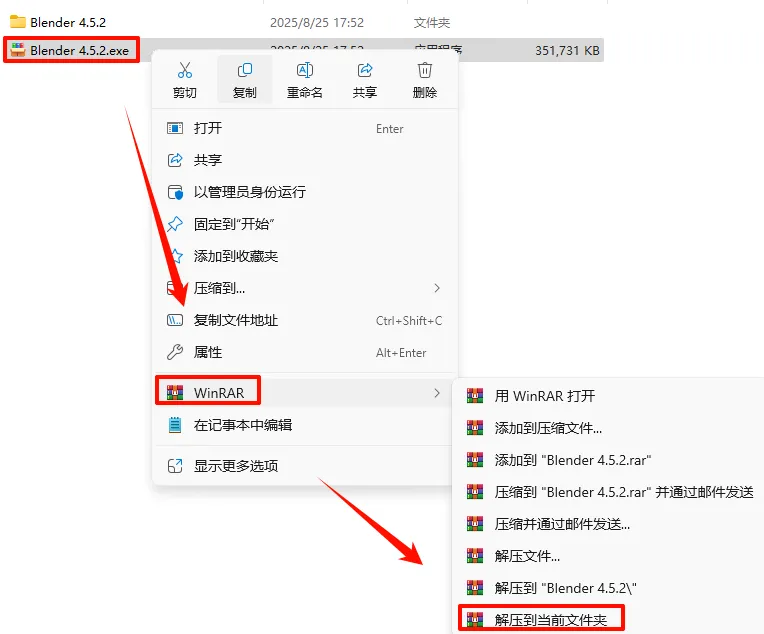This screenshot has height=634, width=764.
Task: Expand the 压缩到... submenu arrow
Action: point(437,288)
